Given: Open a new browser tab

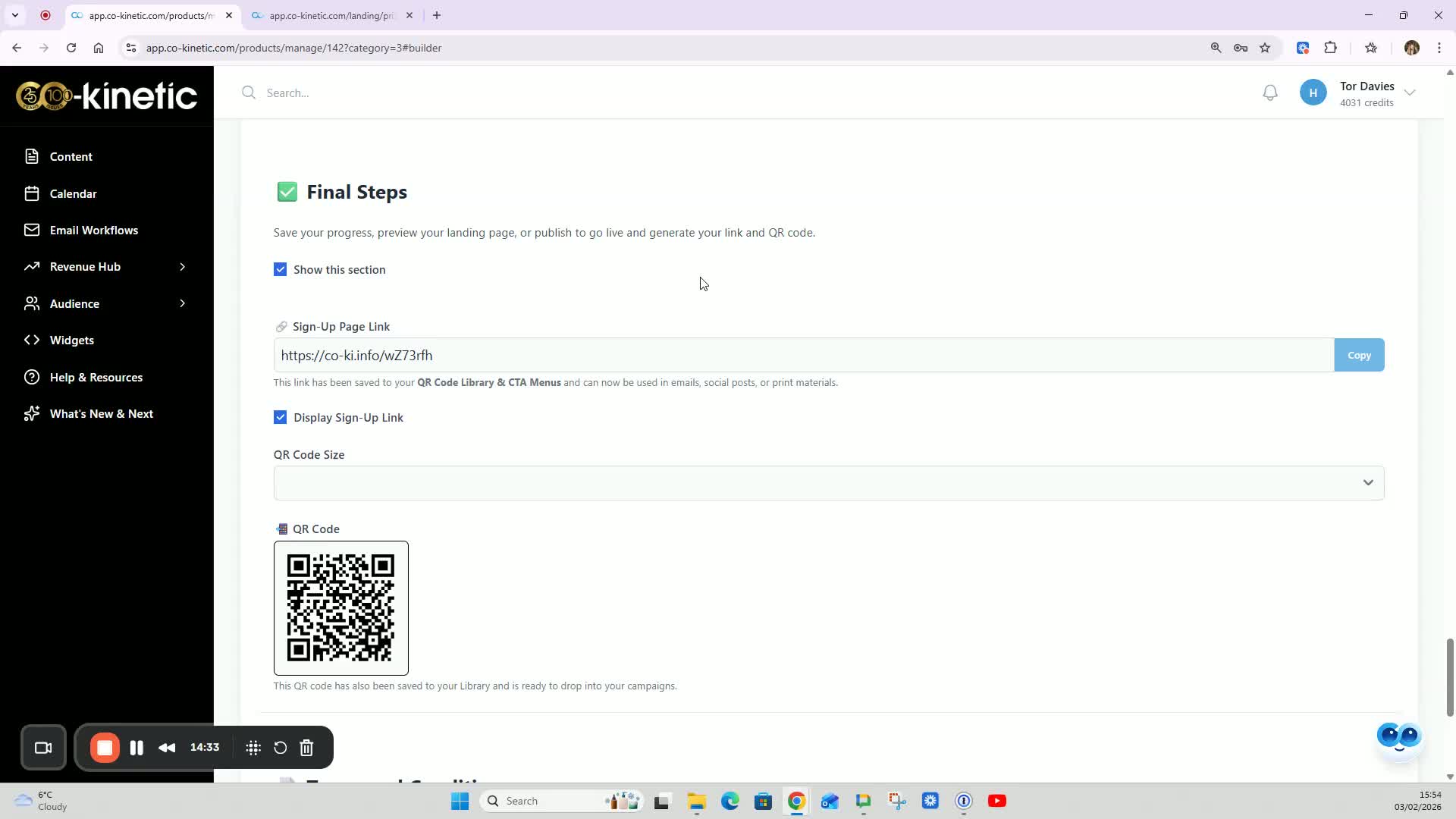Looking at the screenshot, I should (437, 15).
